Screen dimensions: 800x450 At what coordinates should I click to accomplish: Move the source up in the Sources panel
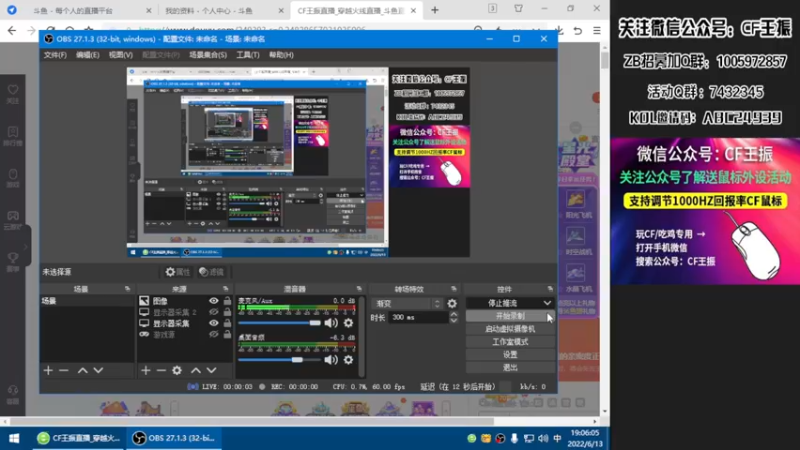pyautogui.click(x=196, y=370)
